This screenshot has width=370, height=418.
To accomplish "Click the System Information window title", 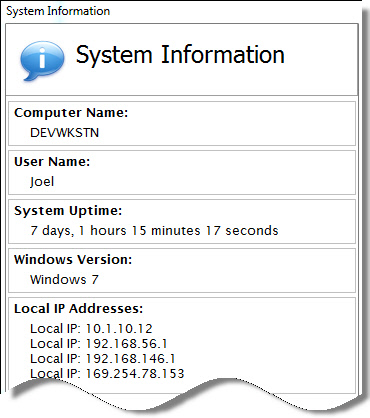I will 58,11.
